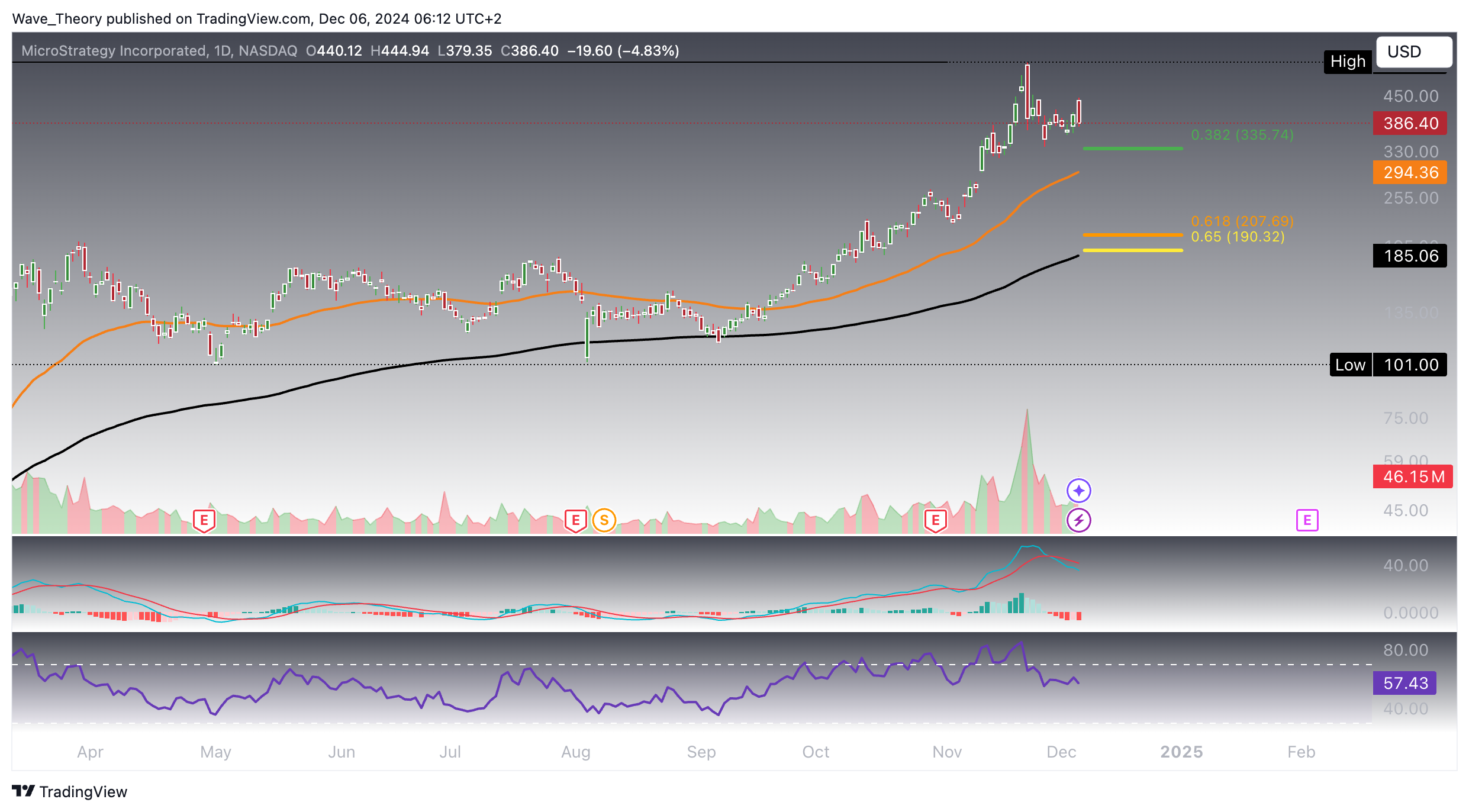The height and width of the screenshot is (812, 1469).
Task: Click the purple star event icon
Action: click(1079, 491)
